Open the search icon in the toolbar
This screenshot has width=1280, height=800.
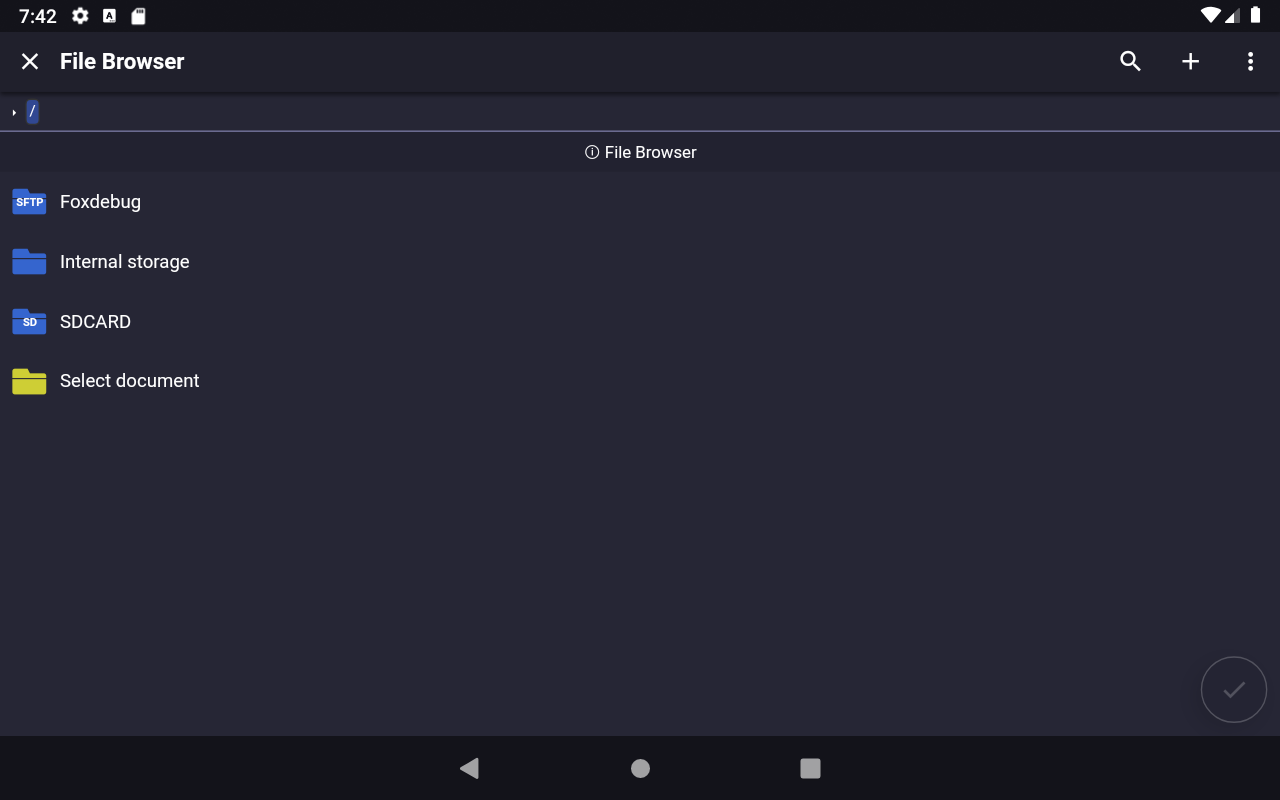coord(1129,61)
